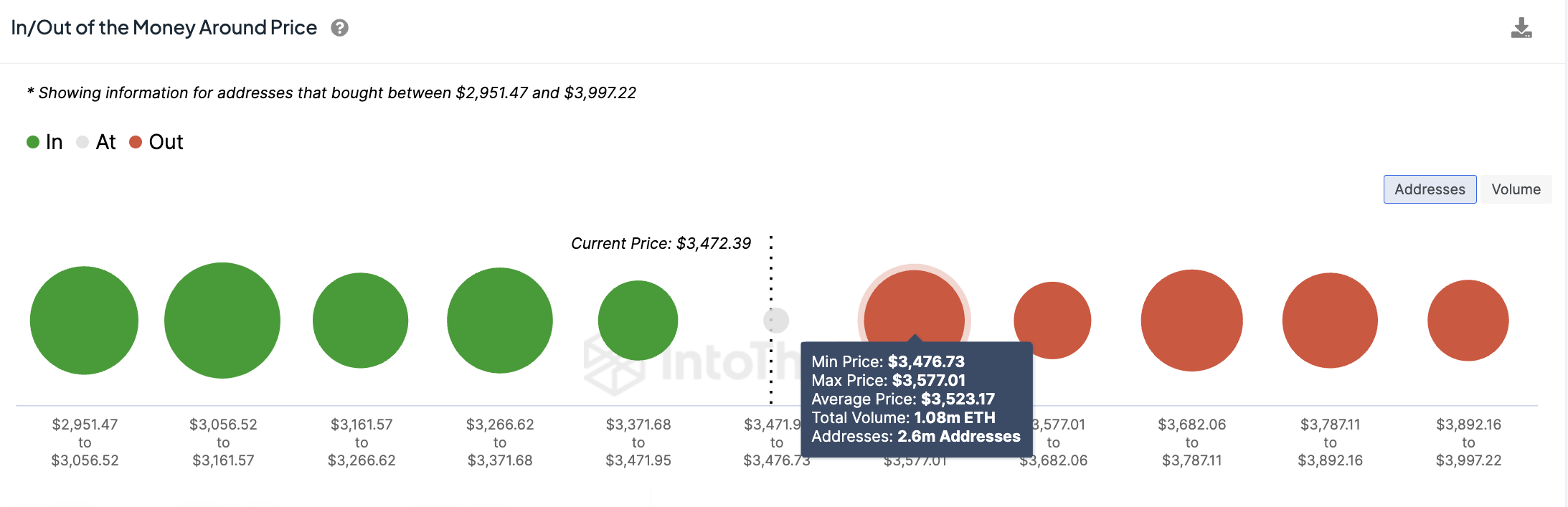Click the red bubble for $3,787.11 to $3,892.16
This screenshot has height=507, width=1568.
pyautogui.click(x=1330, y=321)
